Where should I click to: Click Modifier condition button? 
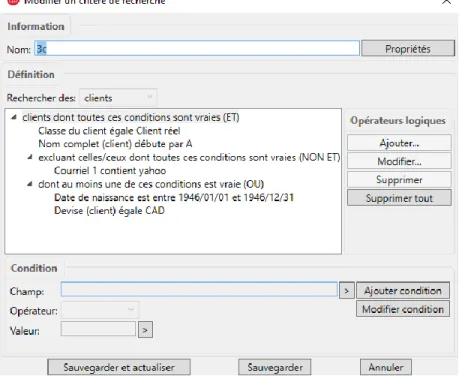(403, 309)
